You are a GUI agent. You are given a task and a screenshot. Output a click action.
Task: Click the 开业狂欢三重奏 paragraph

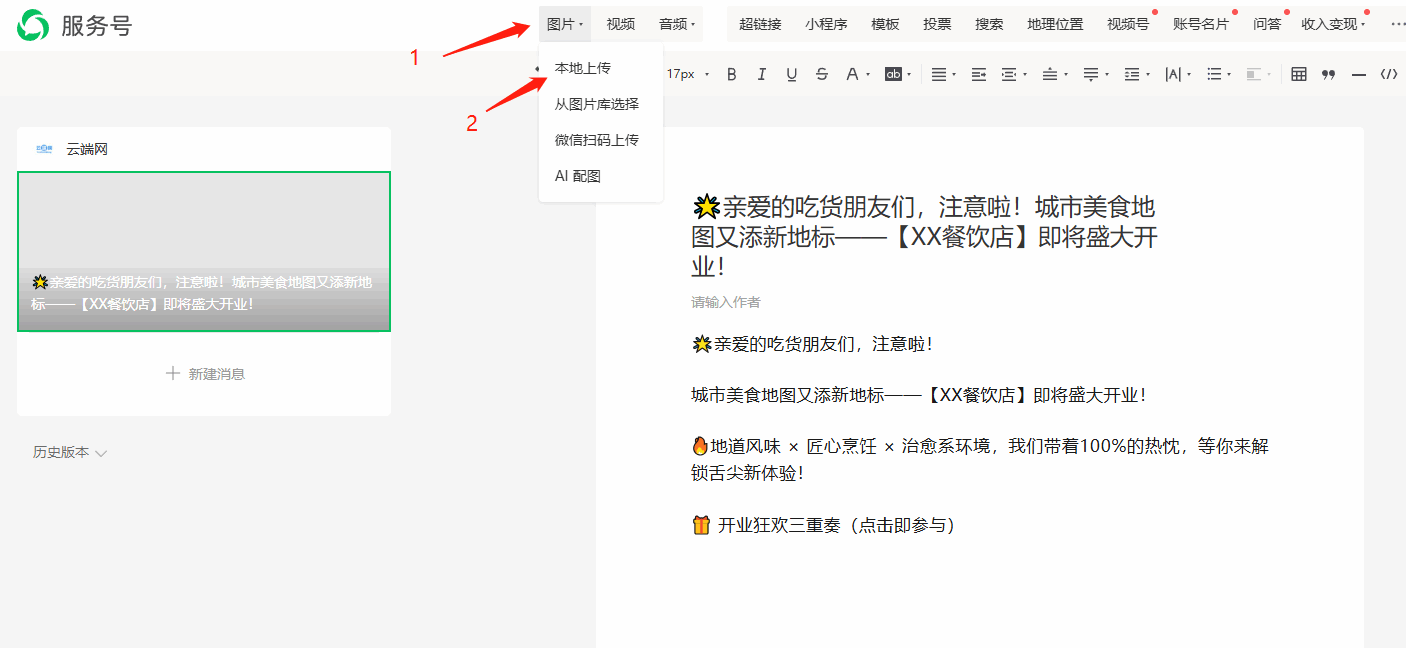823,525
